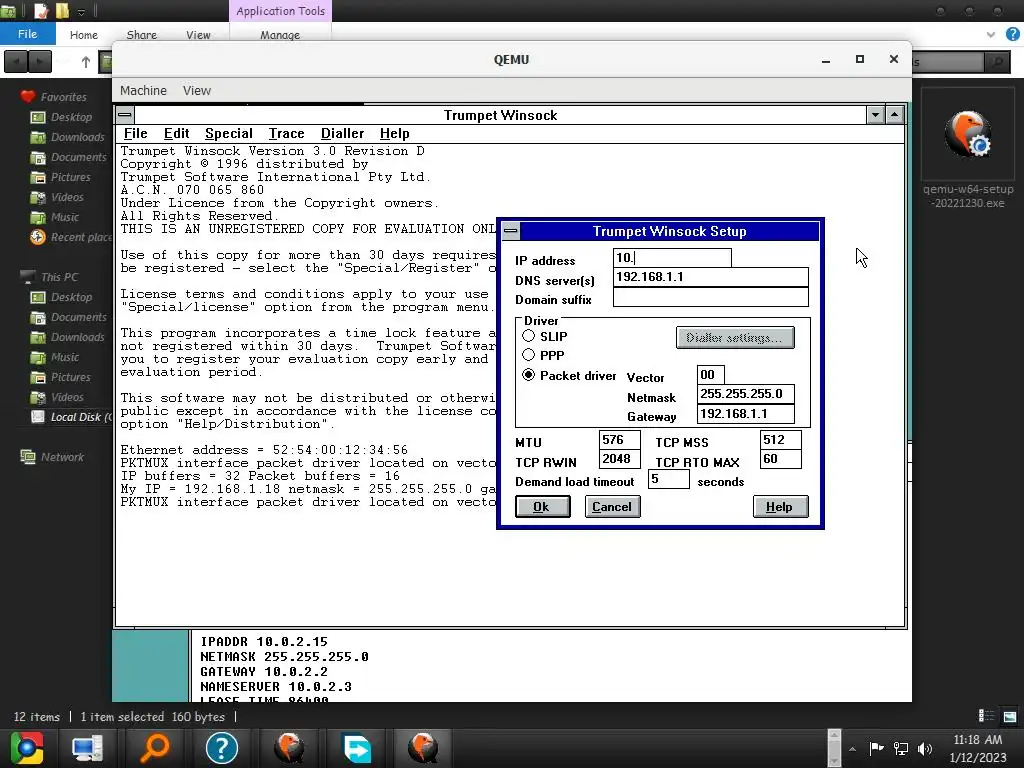Launch Chrome from taskbar

[x=27, y=748]
